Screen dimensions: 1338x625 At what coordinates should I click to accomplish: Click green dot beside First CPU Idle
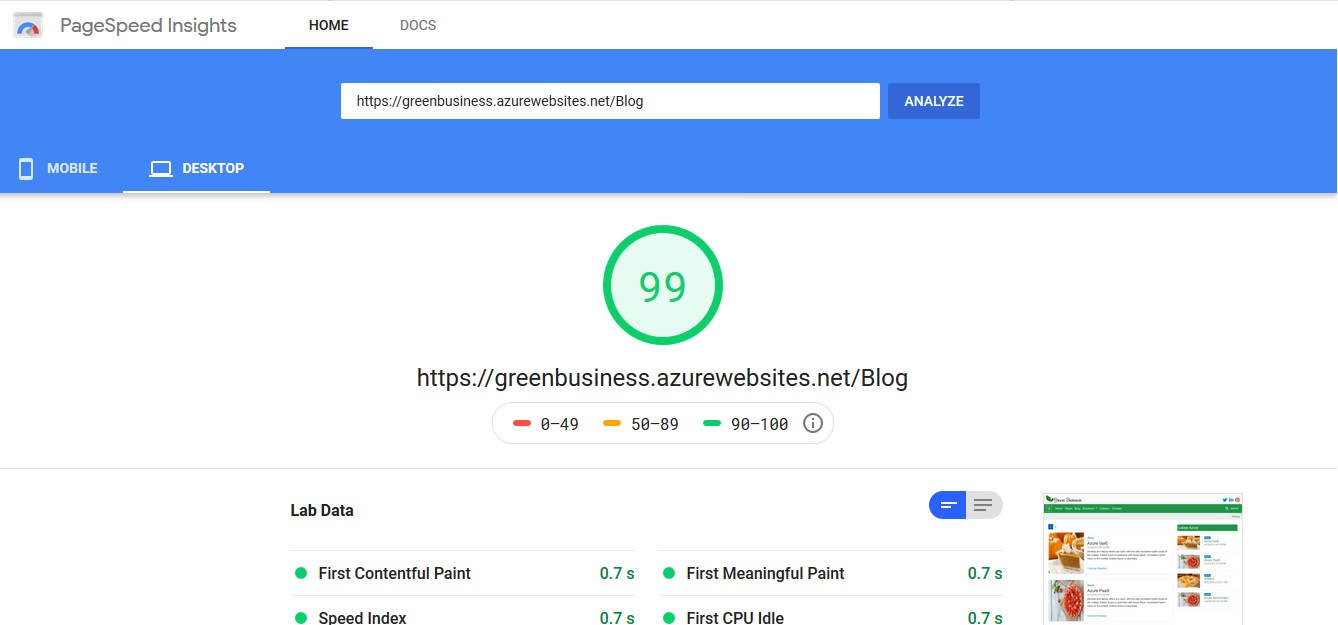(668, 618)
